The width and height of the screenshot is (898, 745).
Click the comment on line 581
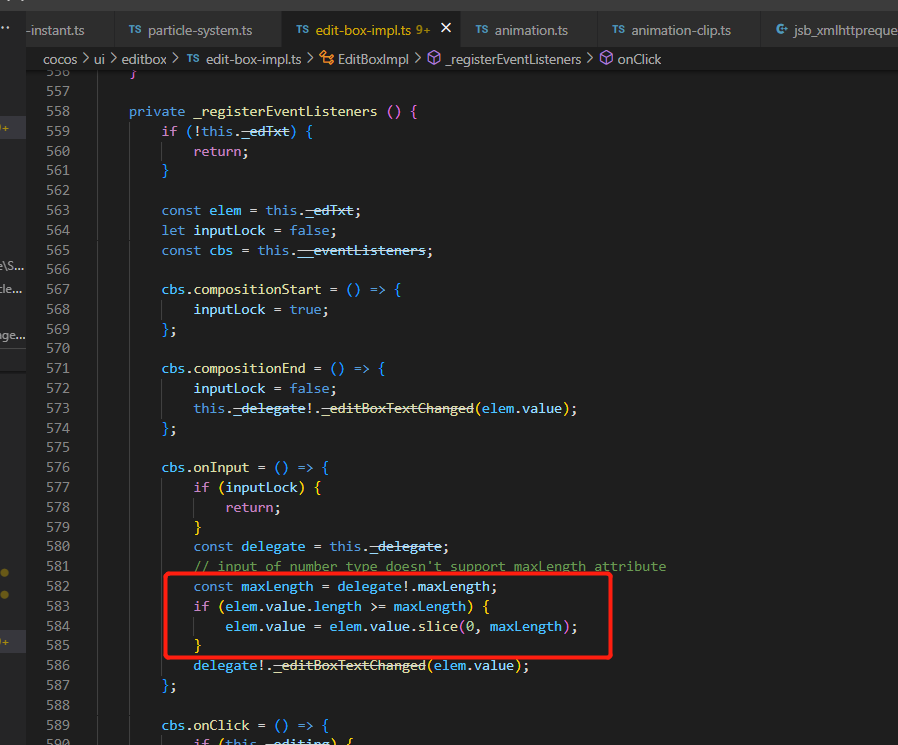(x=430, y=566)
